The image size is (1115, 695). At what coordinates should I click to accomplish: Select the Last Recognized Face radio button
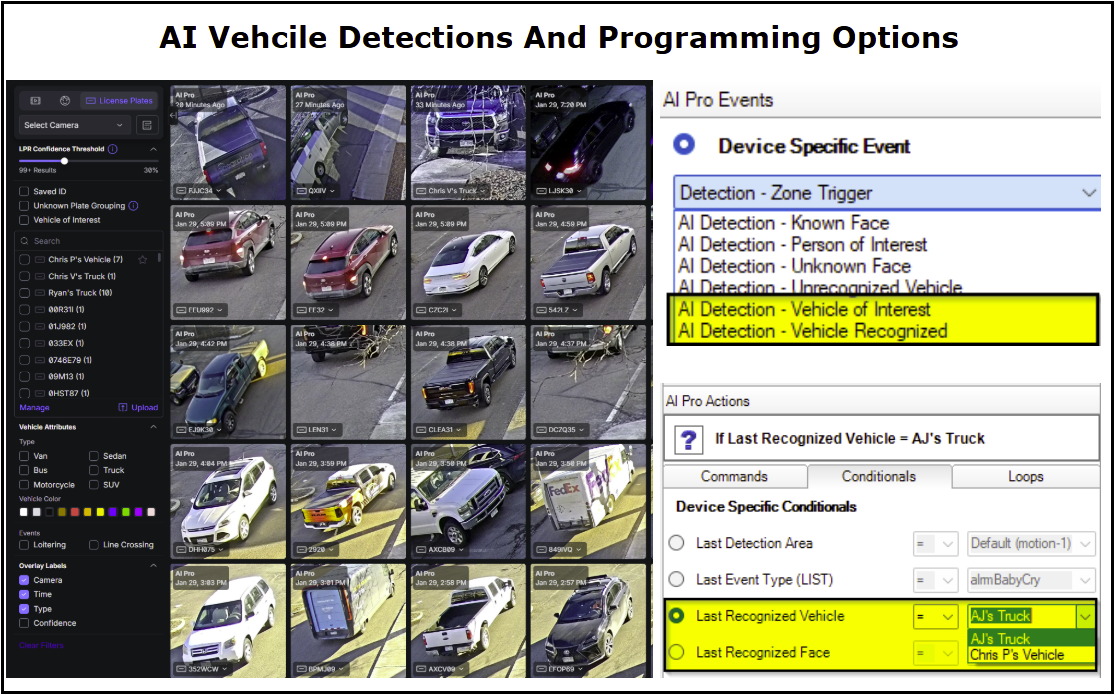tap(677, 652)
